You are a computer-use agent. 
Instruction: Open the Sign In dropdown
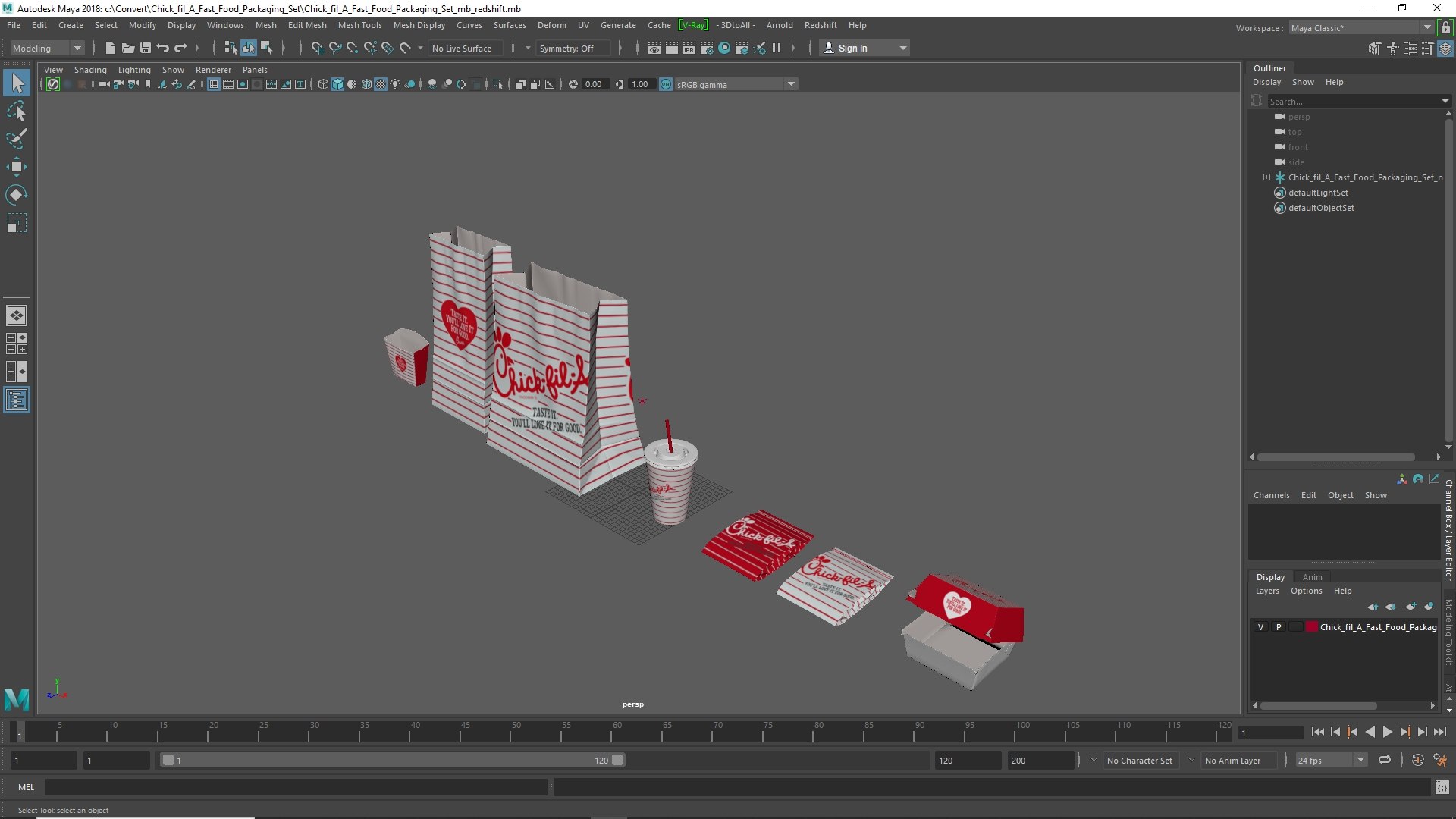865,48
